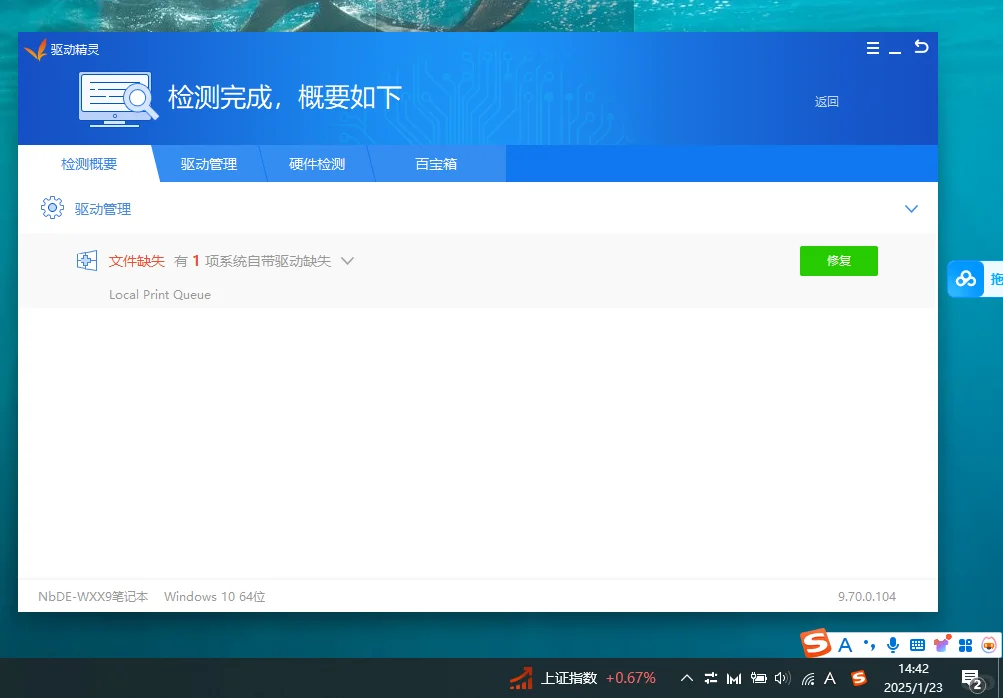Toggle English input mode with the A icon
This screenshot has width=1003, height=698.
click(x=845, y=644)
